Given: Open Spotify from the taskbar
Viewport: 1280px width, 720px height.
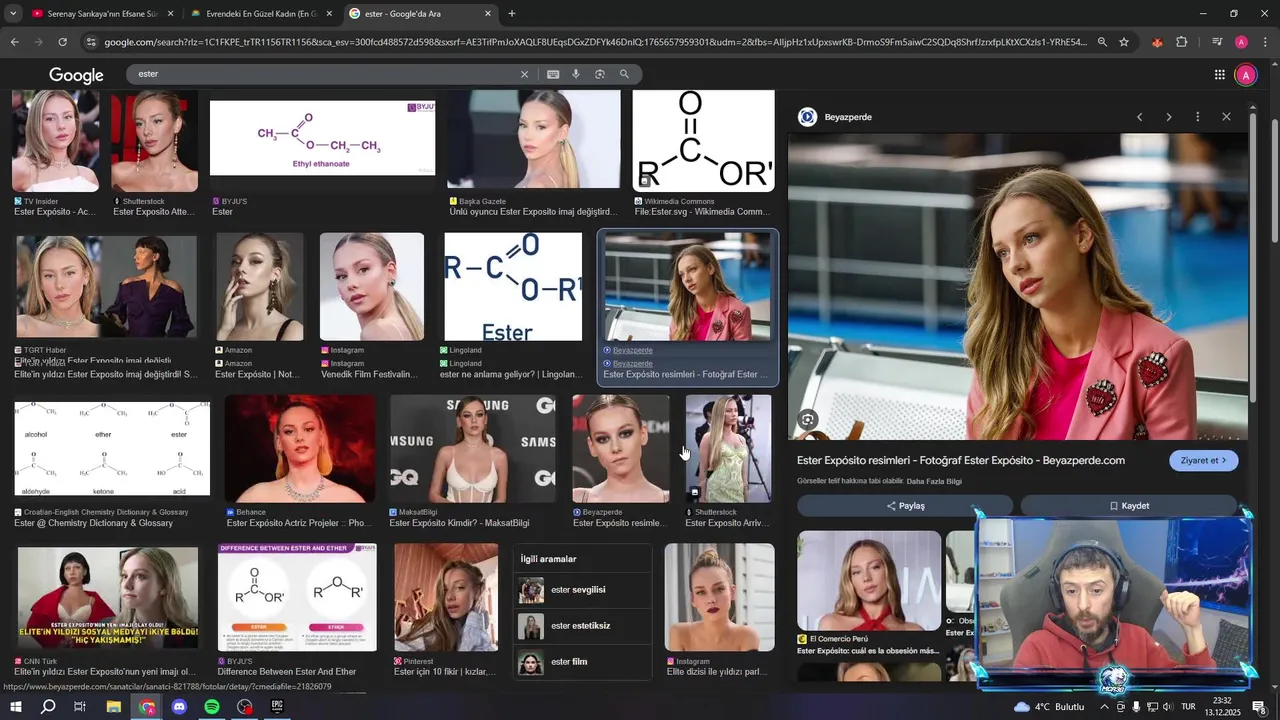Looking at the screenshot, I should point(212,707).
